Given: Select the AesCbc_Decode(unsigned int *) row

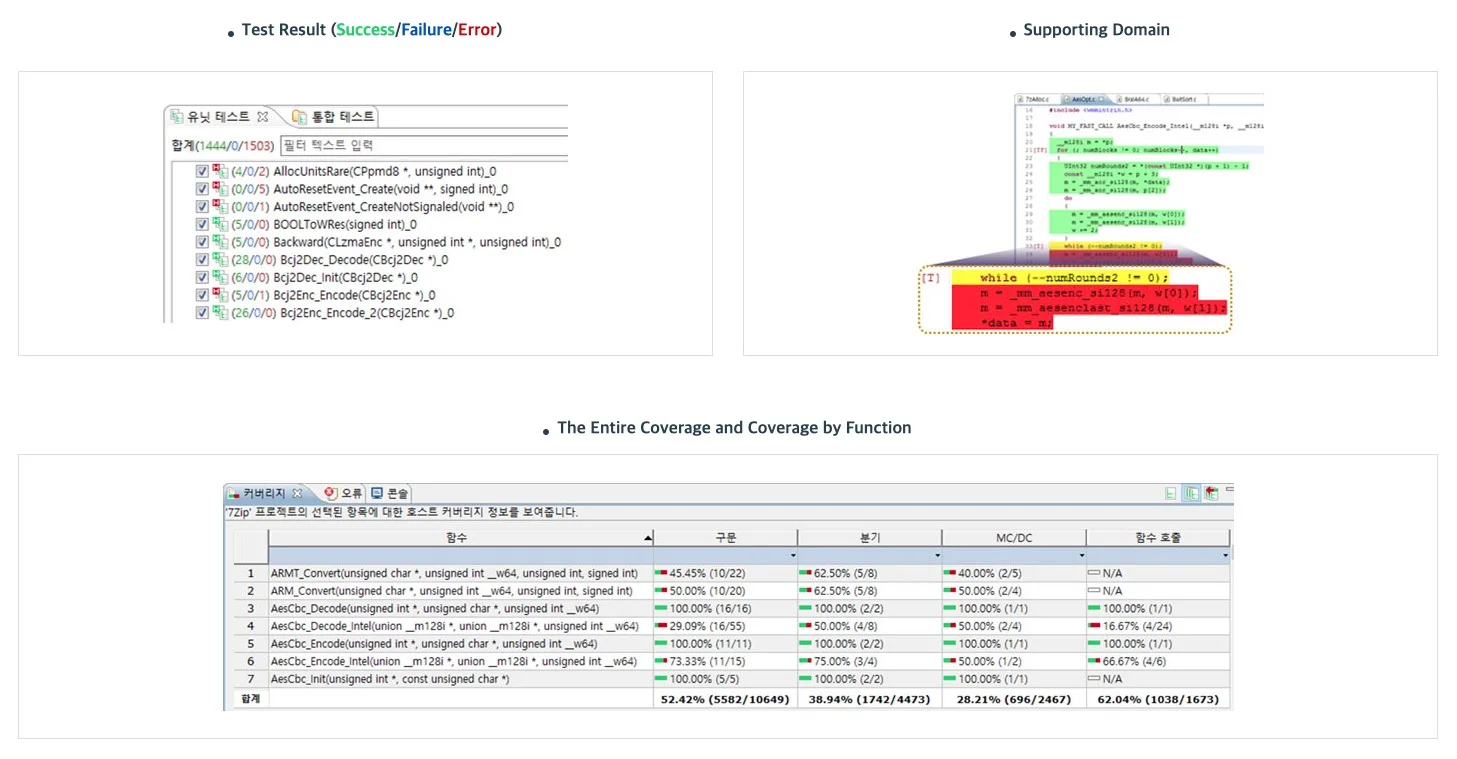Looking at the screenshot, I should point(732,608).
